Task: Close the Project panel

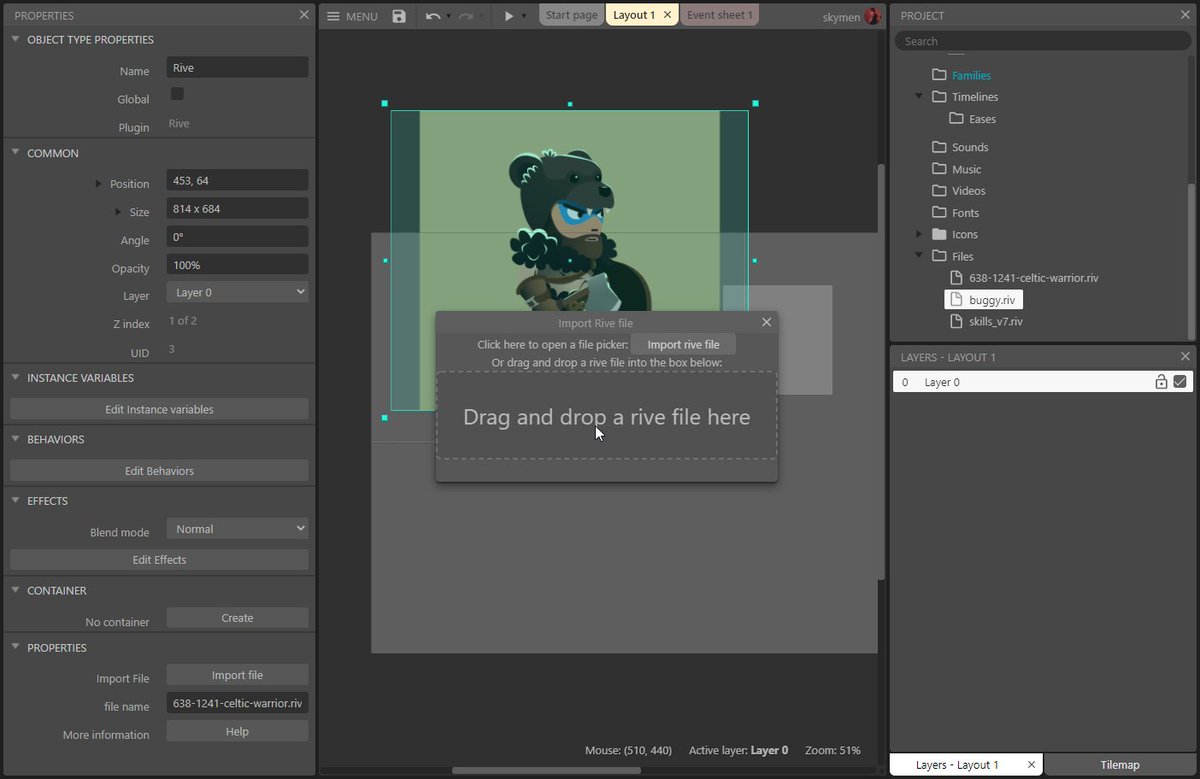Action: tap(1185, 15)
